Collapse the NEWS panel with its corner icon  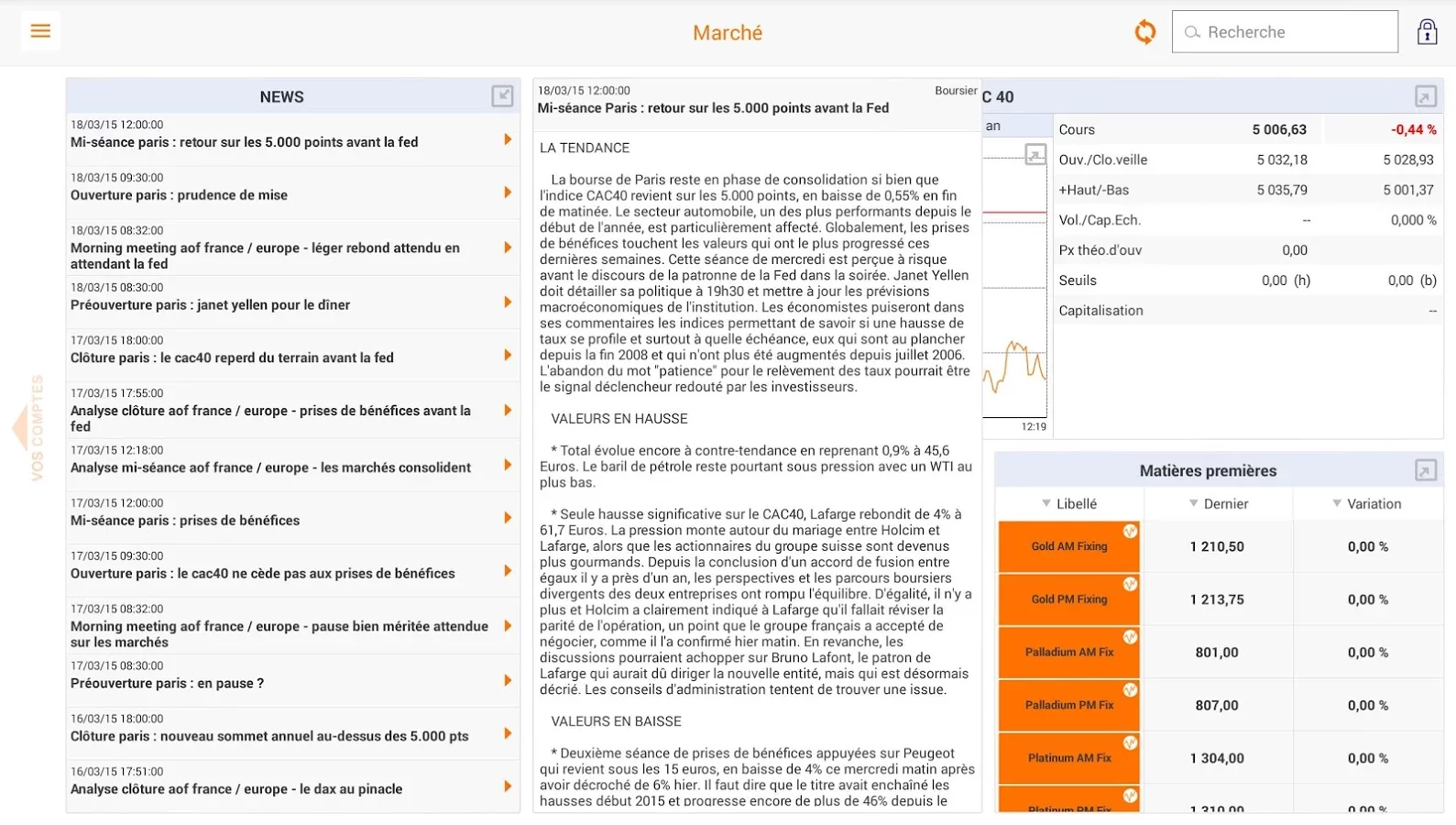point(502,95)
